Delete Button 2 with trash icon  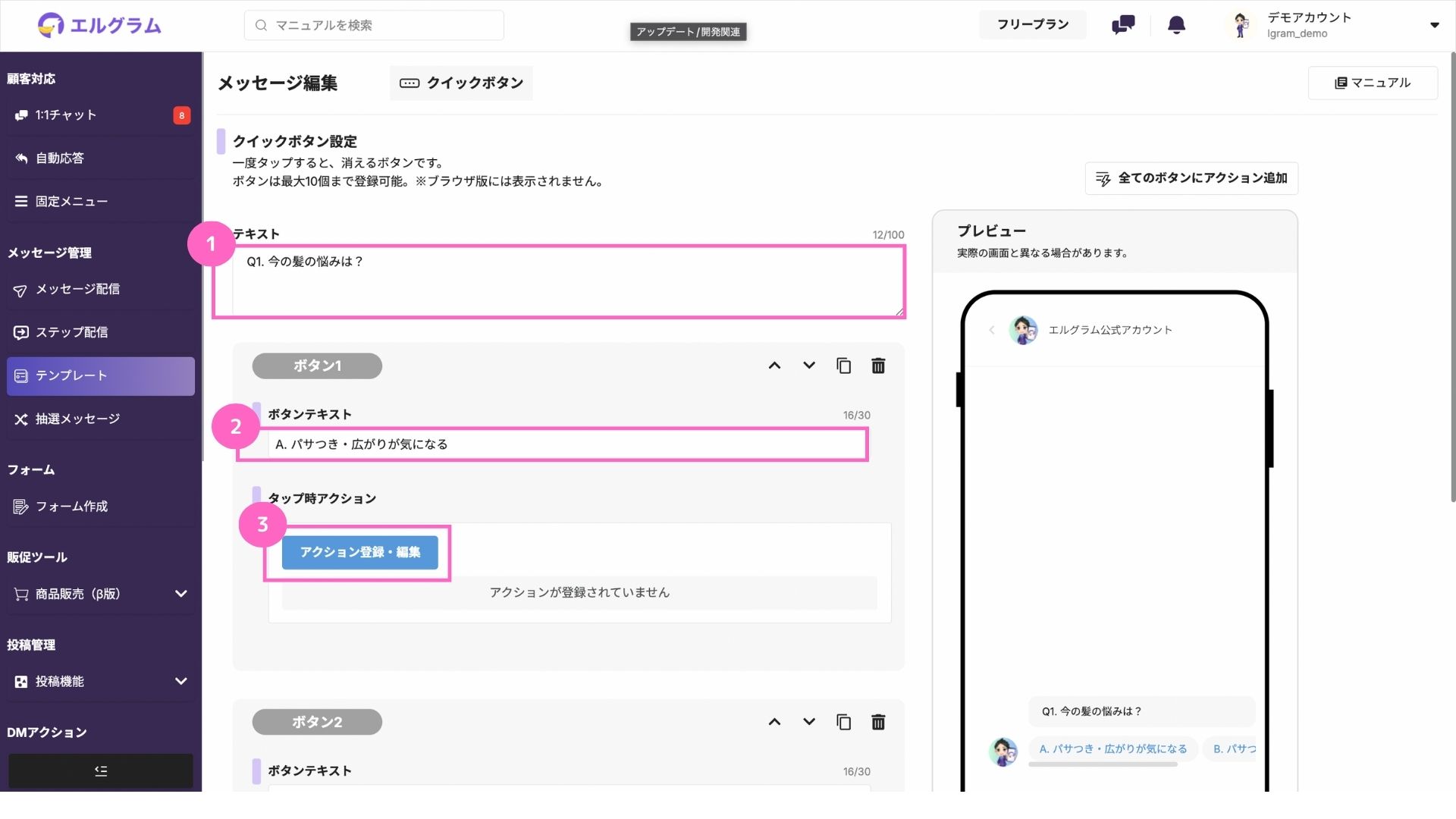878,723
